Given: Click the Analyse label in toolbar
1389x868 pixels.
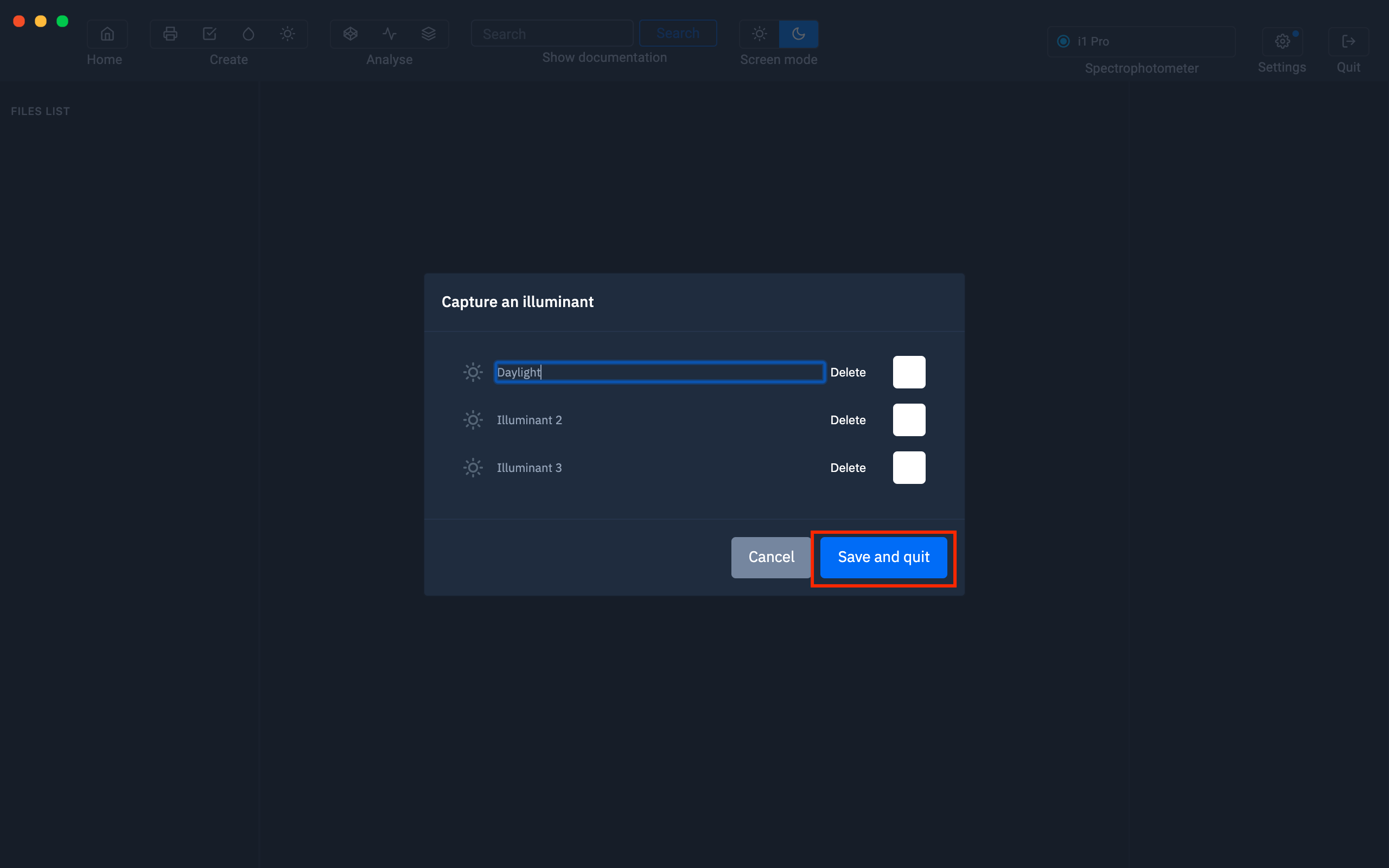Looking at the screenshot, I should (x=389, y=59).
